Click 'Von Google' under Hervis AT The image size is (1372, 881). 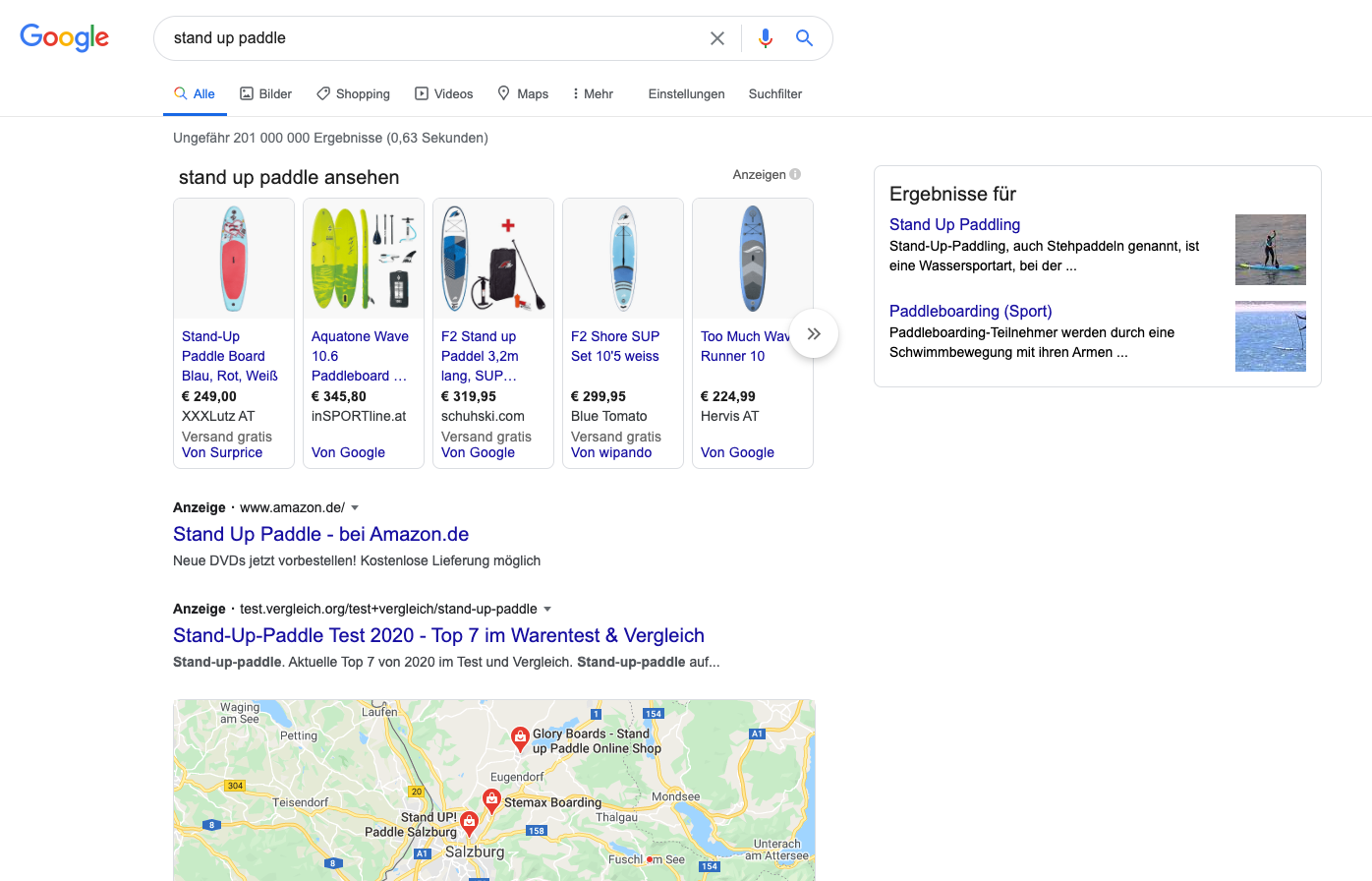pos(737,452)
